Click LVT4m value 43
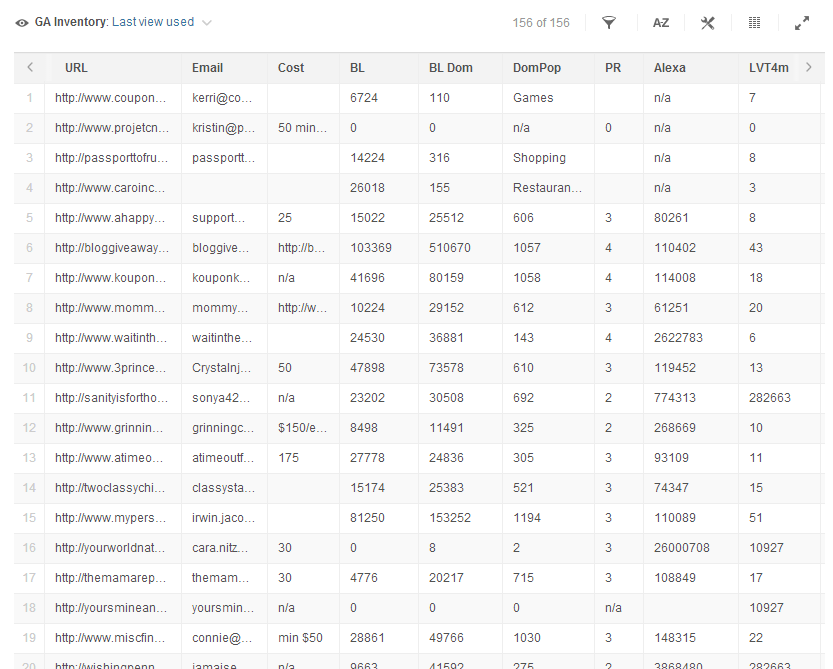This screenshot has height=669, width=833. [x=756, y=248]
